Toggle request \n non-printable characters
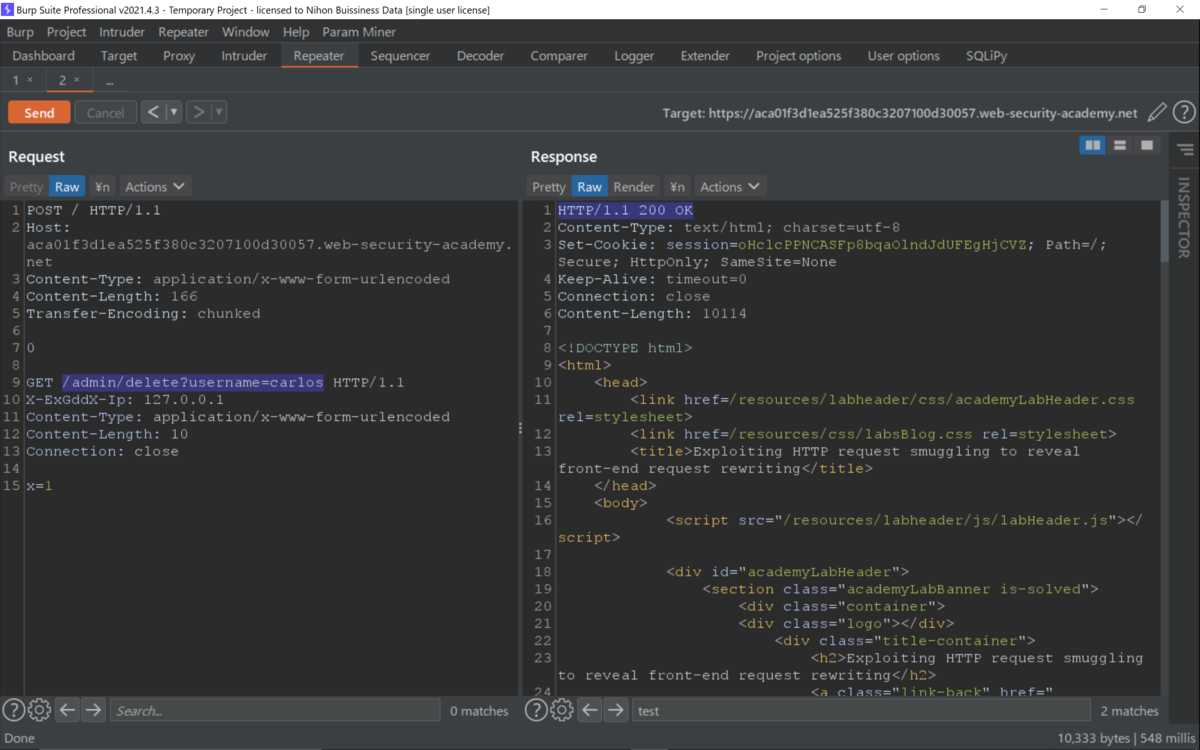The height and width of the screenshot is (750, 1200). [x=102, y=187]
